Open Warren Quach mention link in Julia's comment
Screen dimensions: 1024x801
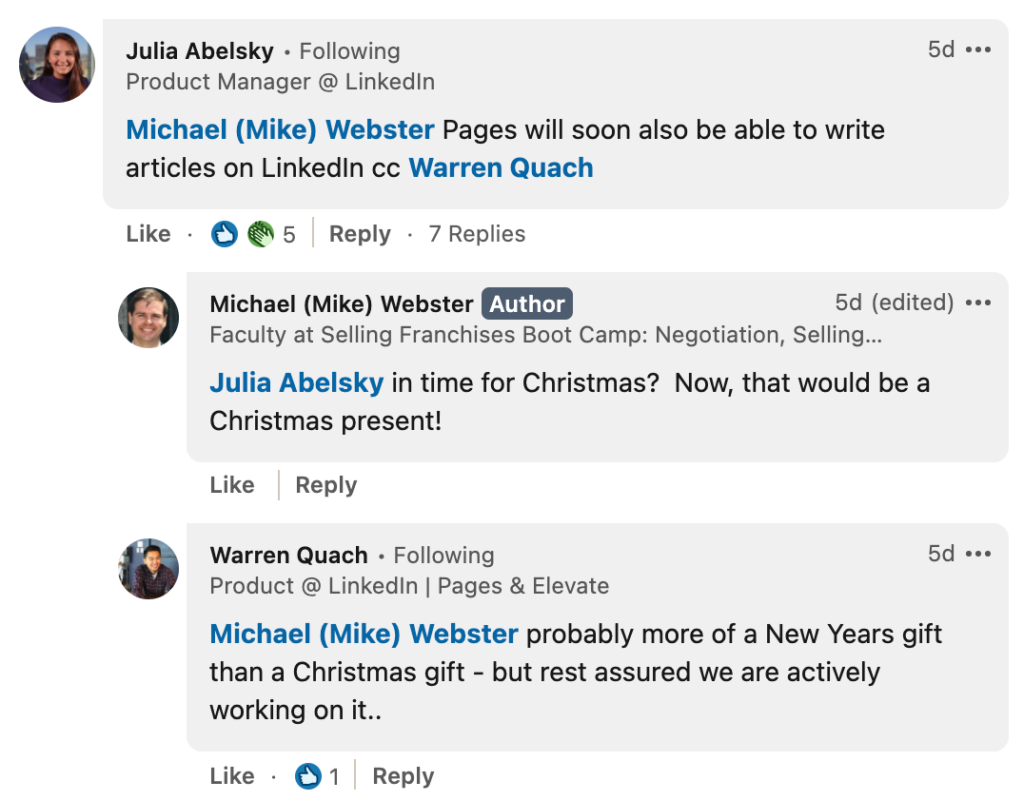501,168
